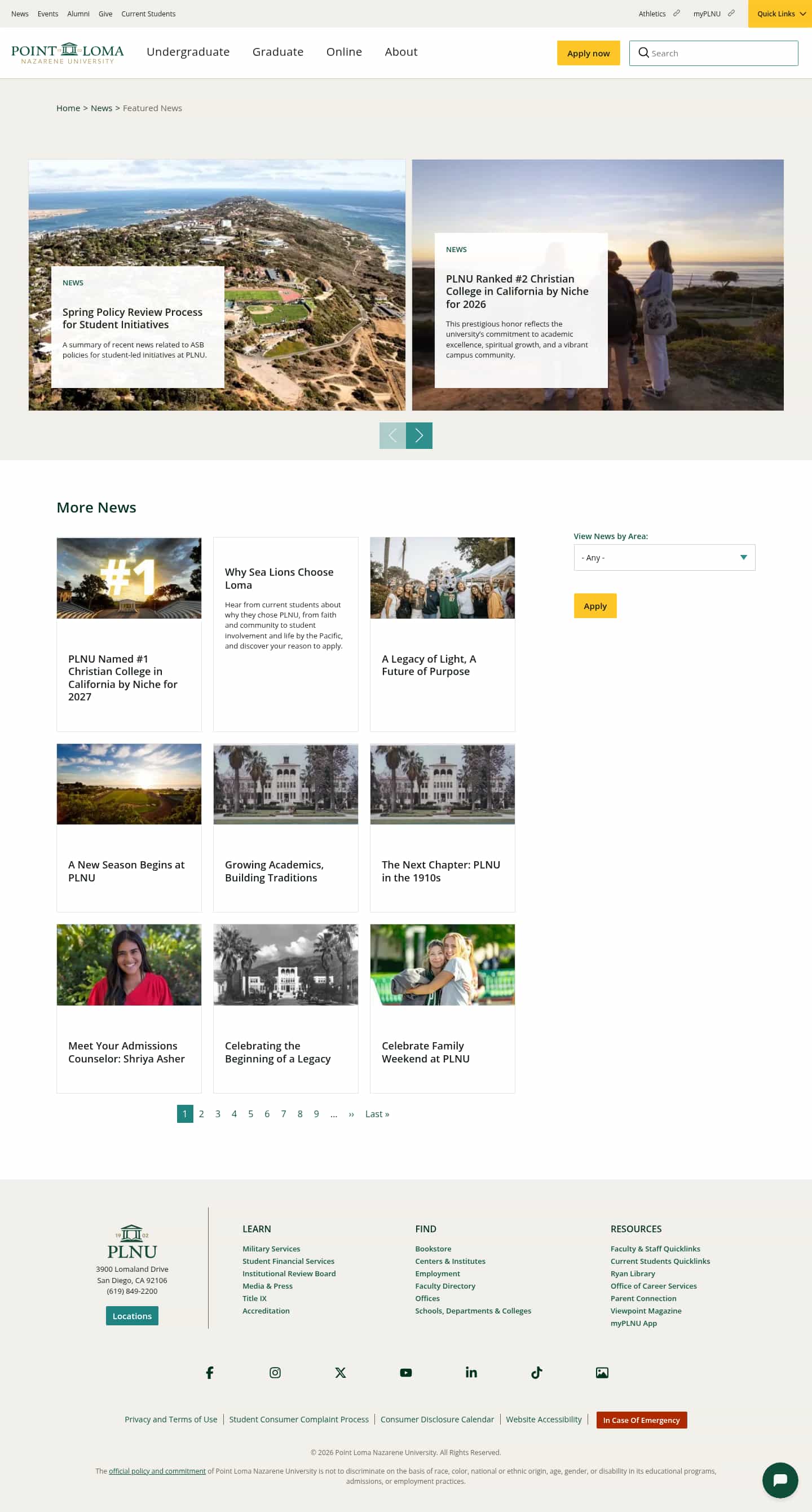Image resolution: width=812 pixels, height=1512 pixels.
Task: Go to News in the breadcrumb
Action: 101,108
